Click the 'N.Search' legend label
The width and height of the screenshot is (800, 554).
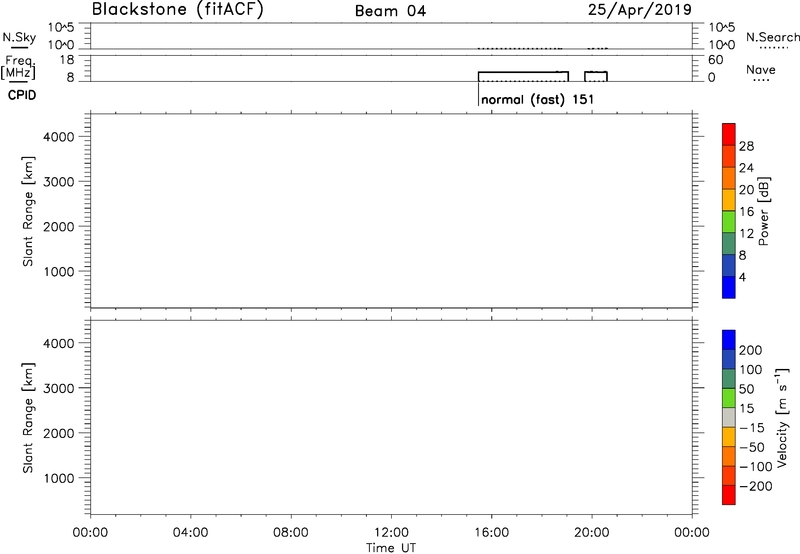pos(773,37)
